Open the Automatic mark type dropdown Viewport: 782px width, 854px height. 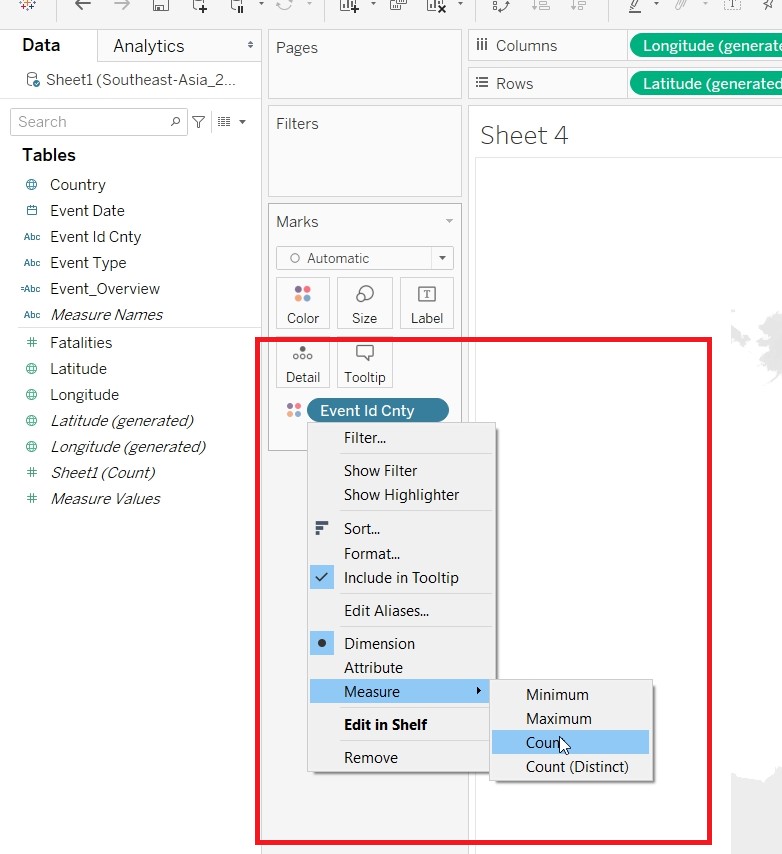[365, 258]
